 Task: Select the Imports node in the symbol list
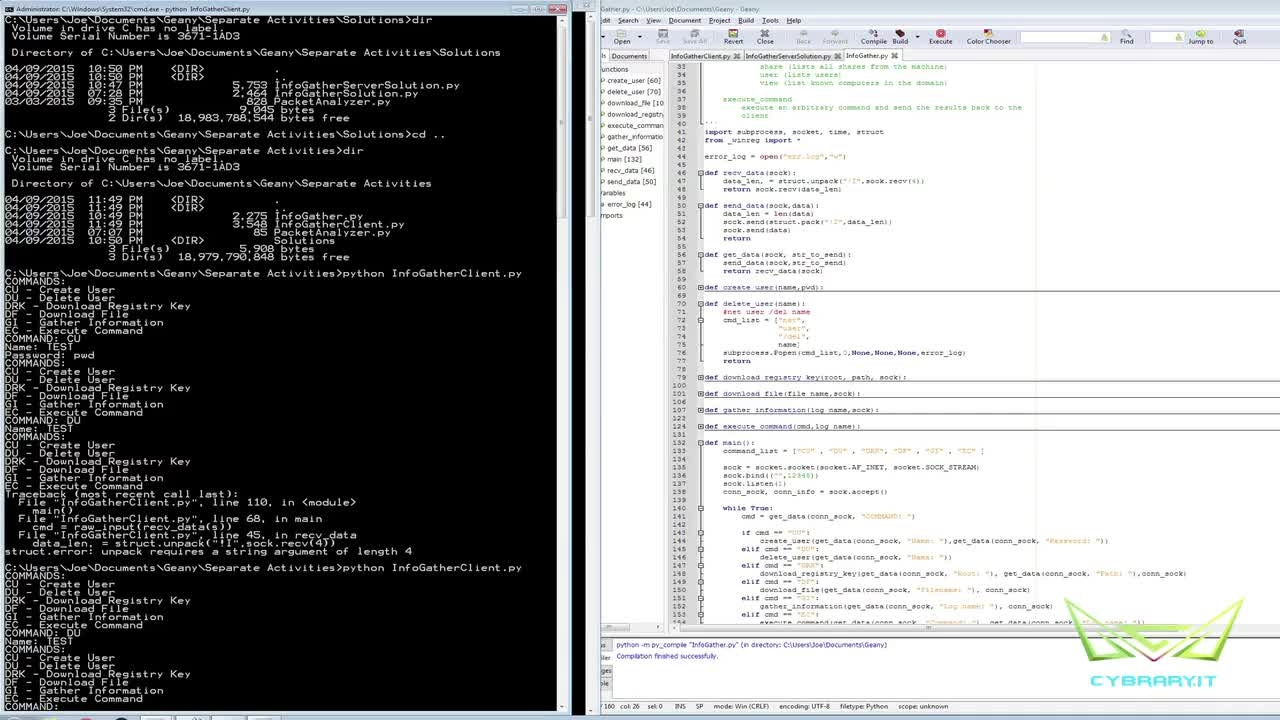click(x=612, y=216)
